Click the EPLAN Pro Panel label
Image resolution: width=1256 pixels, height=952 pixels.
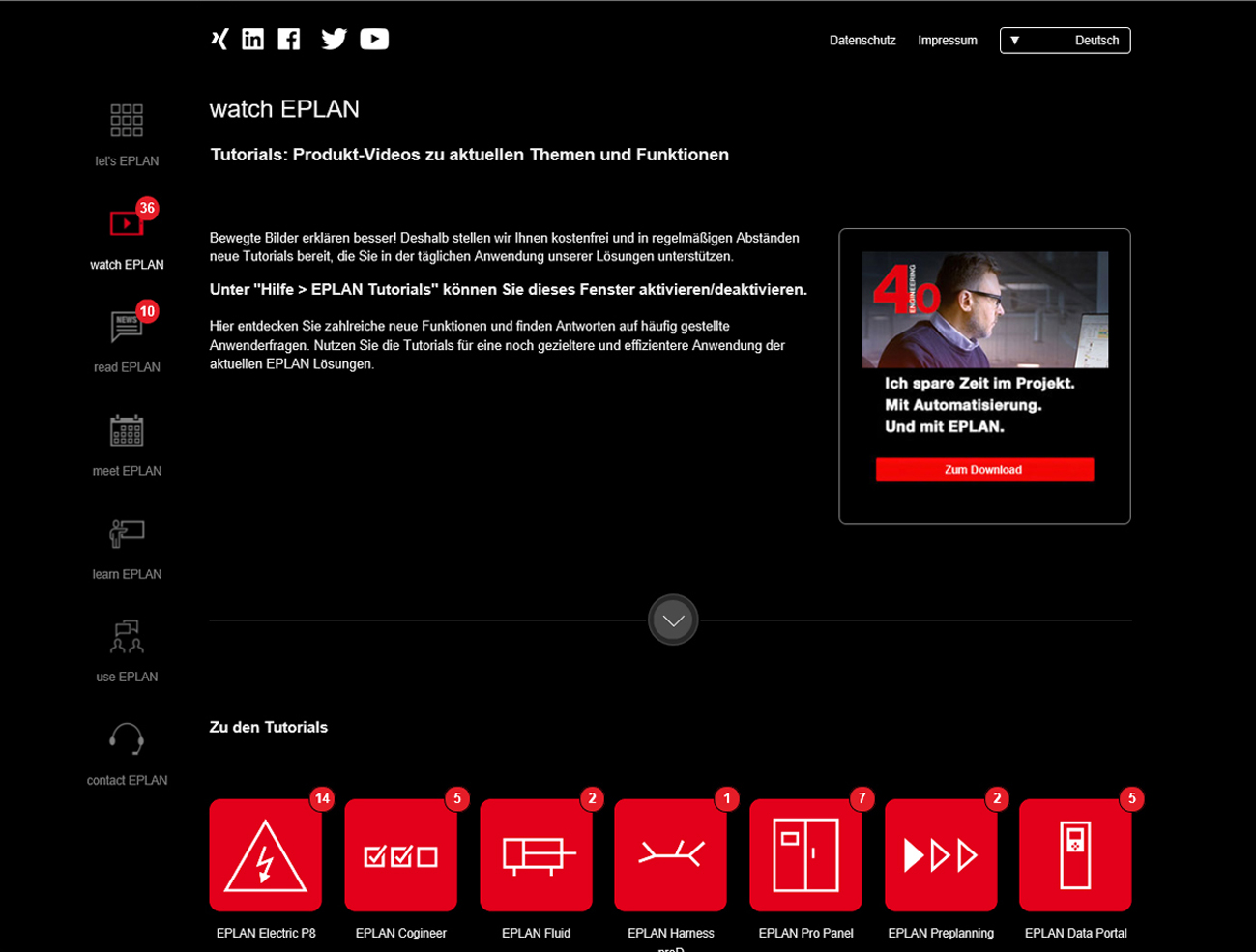[806, 933]
